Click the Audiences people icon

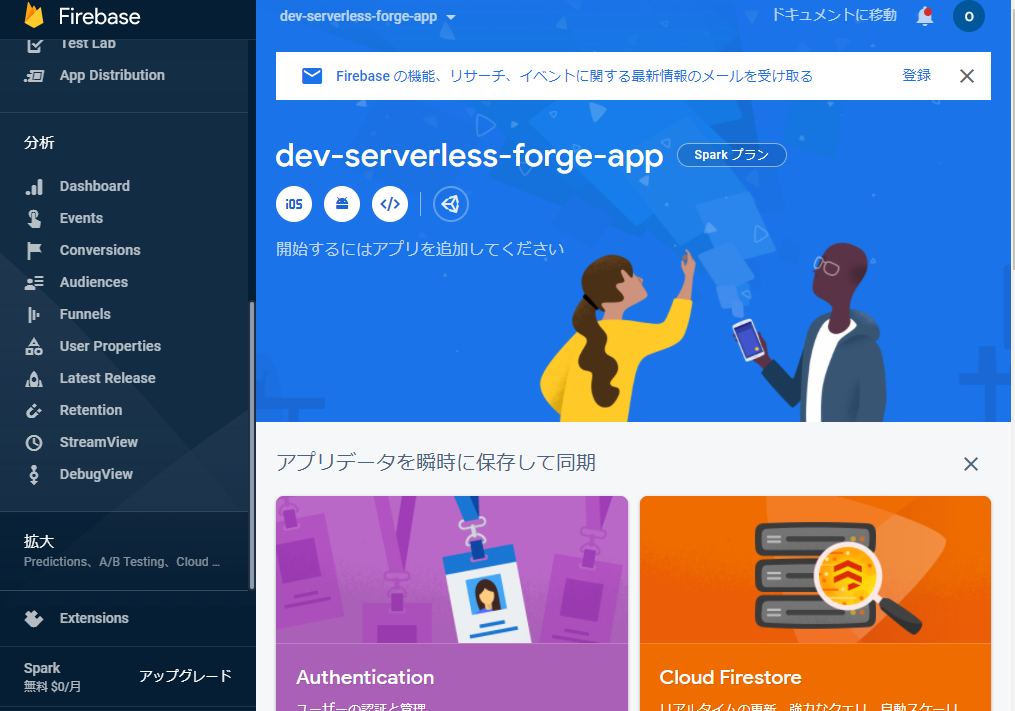click(34, 282)
